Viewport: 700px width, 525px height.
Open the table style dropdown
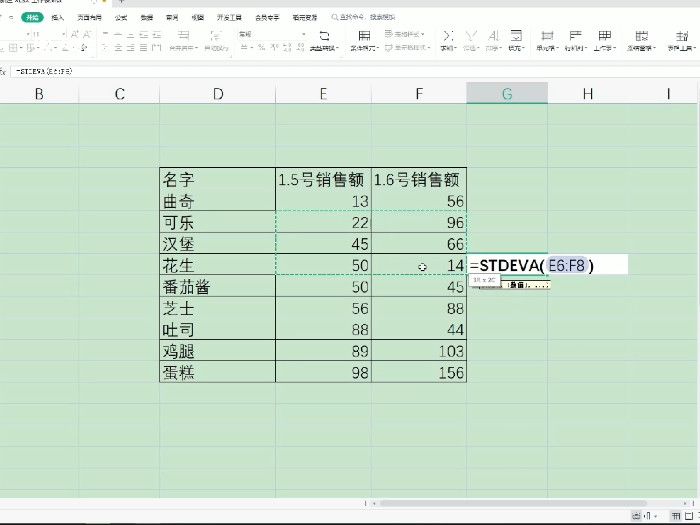[x=404, y=34]
